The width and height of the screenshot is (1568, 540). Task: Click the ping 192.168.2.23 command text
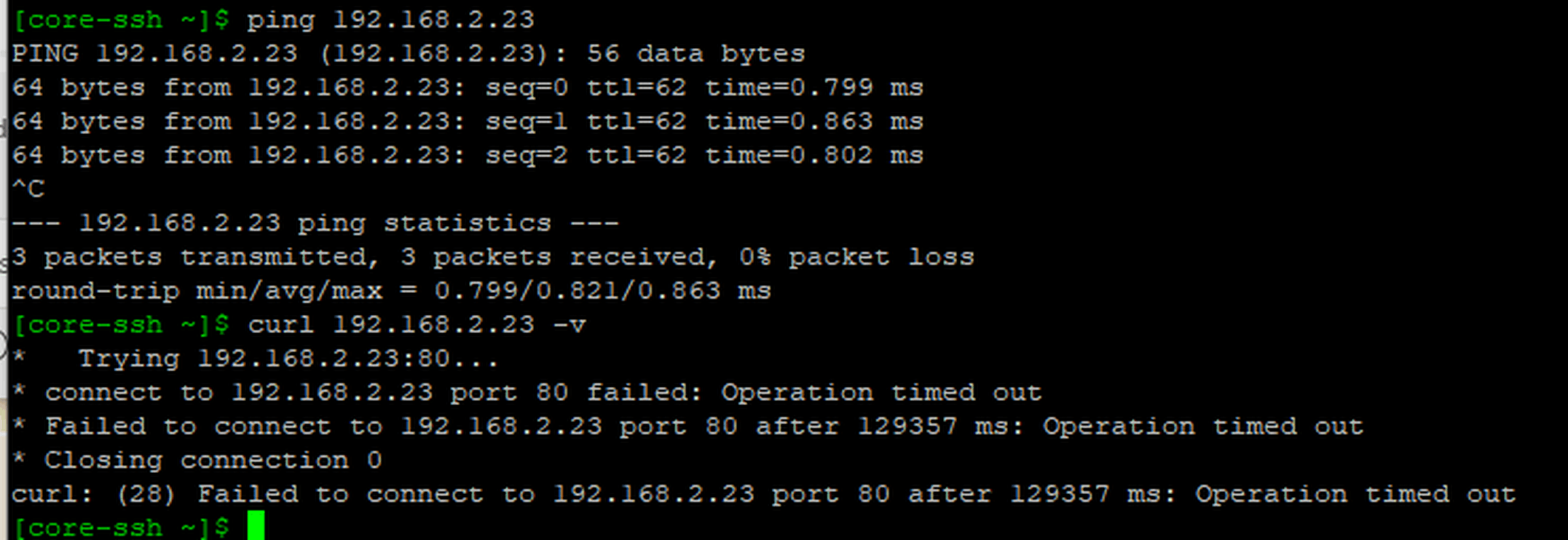tap(390, 19)
